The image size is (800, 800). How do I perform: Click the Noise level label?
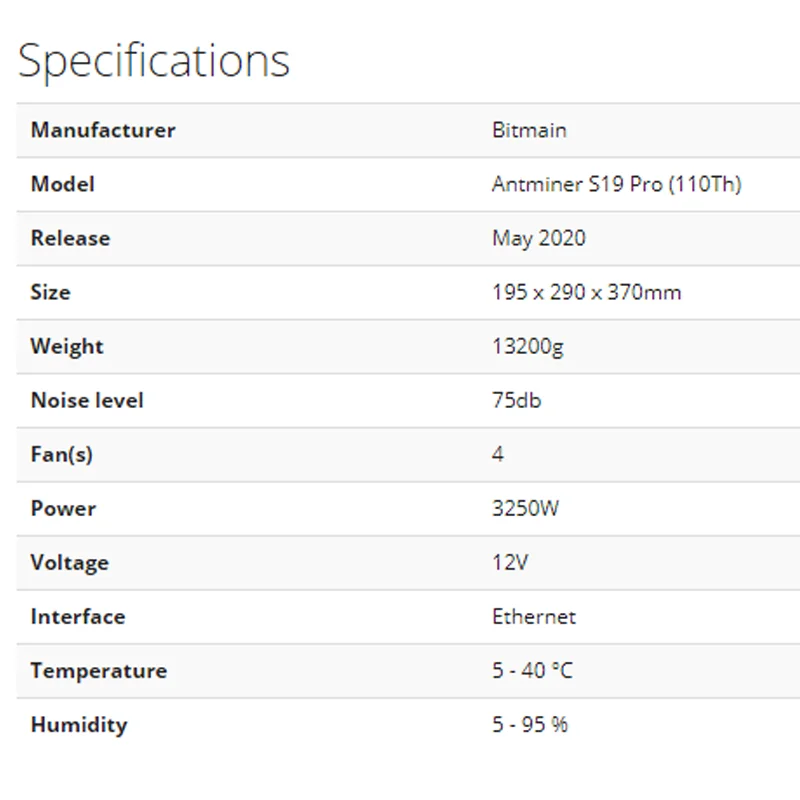(87, 400)
